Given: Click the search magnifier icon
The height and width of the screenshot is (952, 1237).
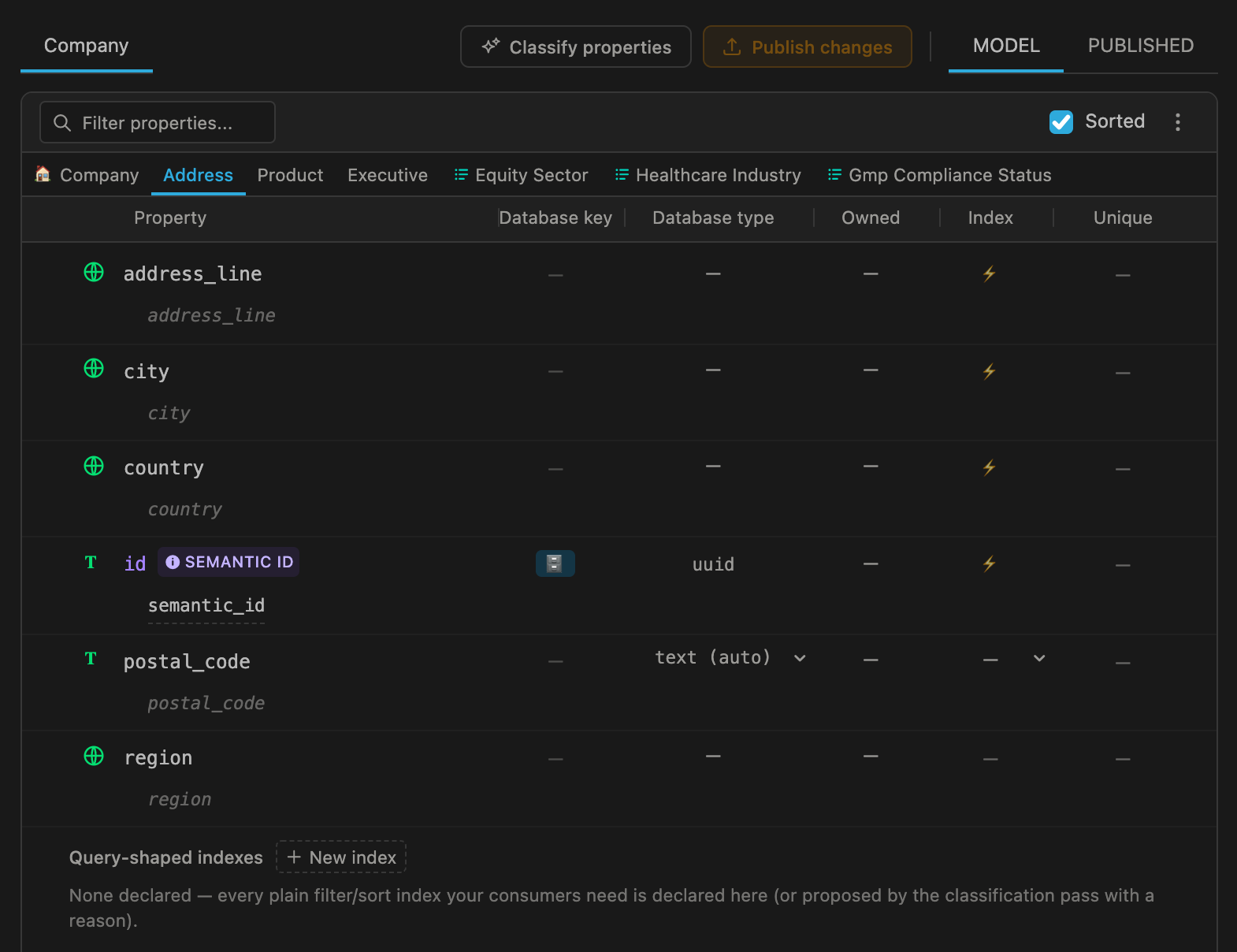Looking at the screenshot, I should coord(62,123).
